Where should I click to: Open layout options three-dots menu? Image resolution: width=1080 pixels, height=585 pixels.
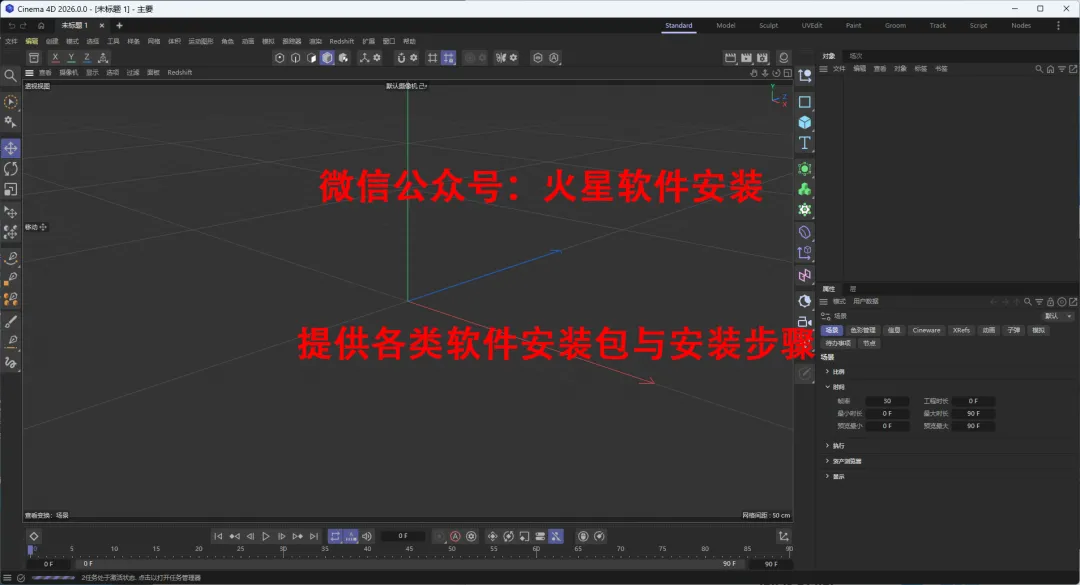tap(1059, 25)
